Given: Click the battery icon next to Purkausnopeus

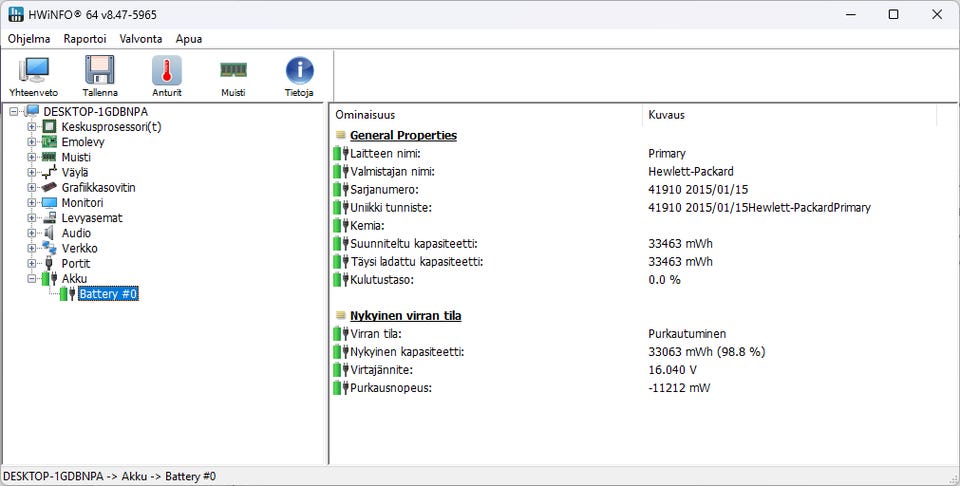Looking at the screenshot, I should (x=341, y=388).
